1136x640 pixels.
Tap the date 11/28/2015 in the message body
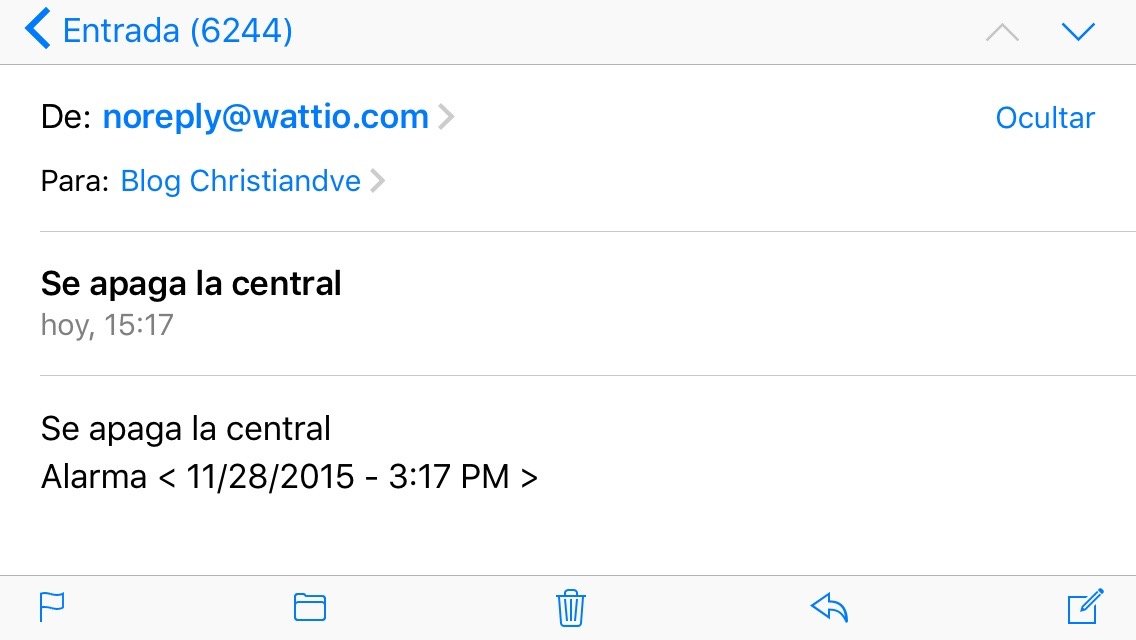click(x=270, y=477)
